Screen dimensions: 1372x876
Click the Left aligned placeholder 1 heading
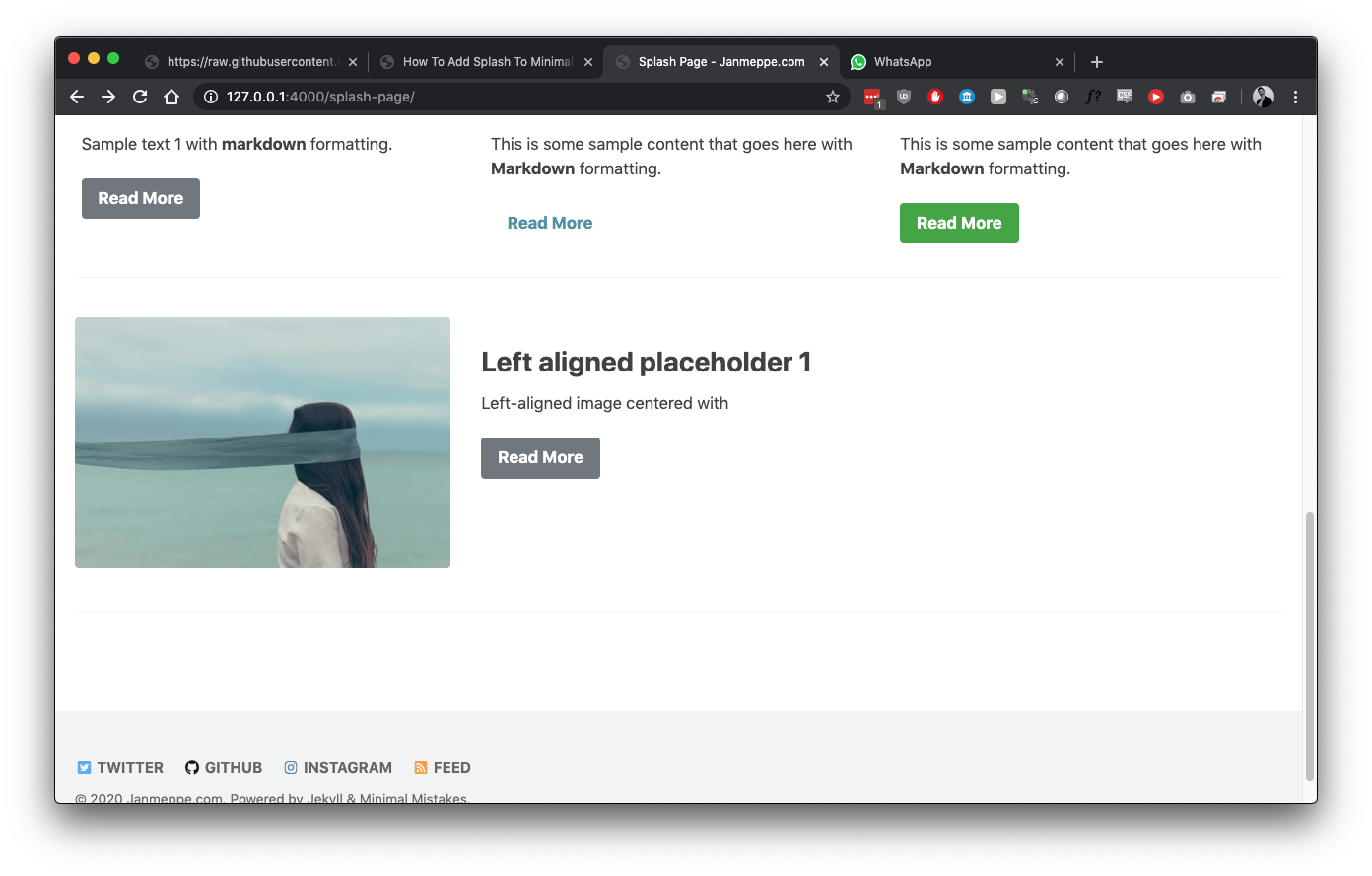pos(647,362)
